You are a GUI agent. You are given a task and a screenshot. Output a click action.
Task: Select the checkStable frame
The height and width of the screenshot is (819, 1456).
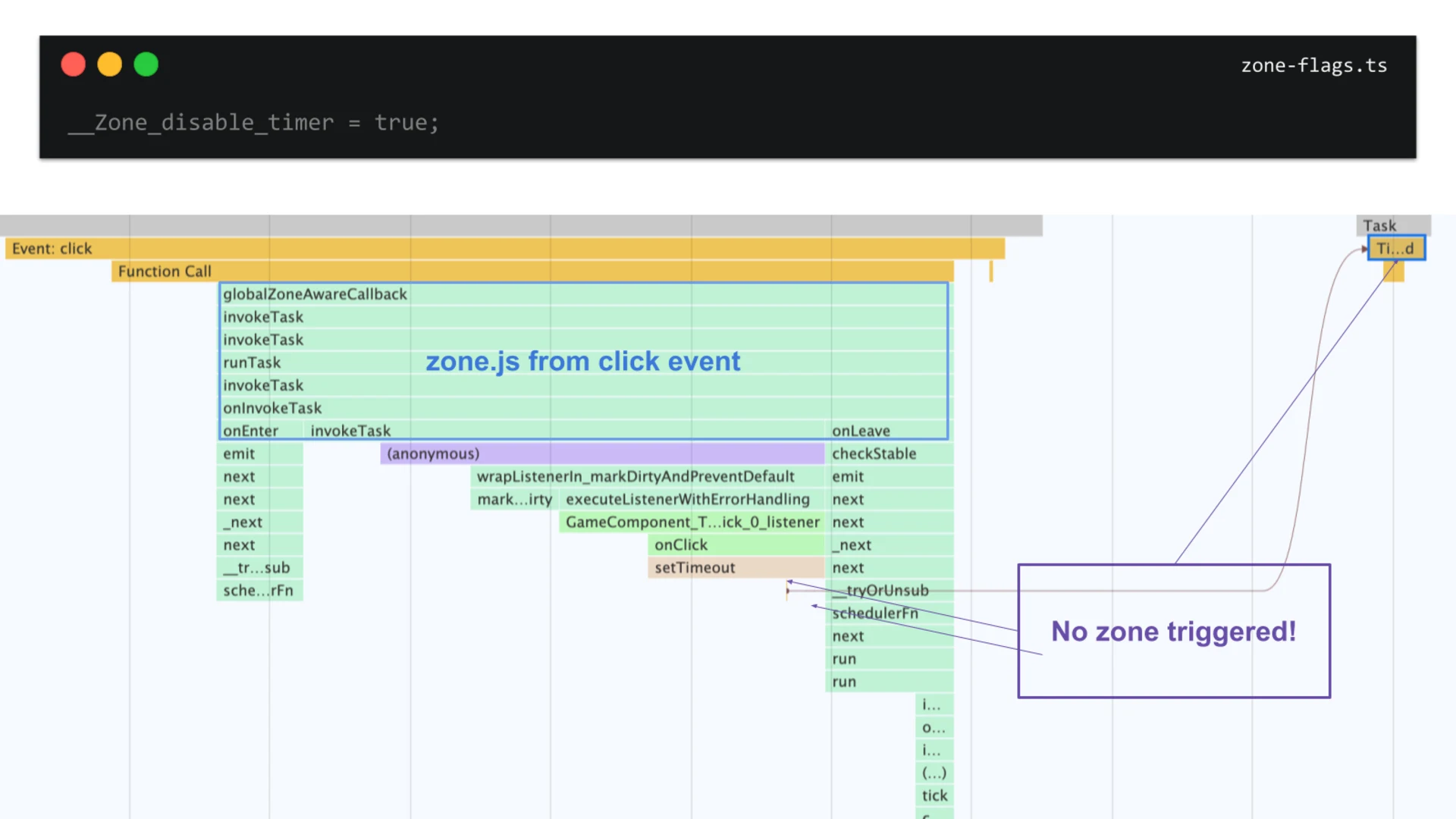(x=874, y=453)
